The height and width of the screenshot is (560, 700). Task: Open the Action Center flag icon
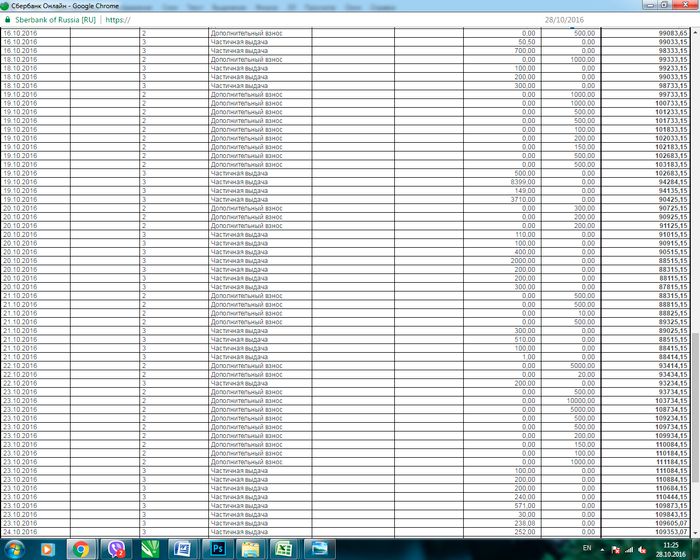tap(615, 549)
